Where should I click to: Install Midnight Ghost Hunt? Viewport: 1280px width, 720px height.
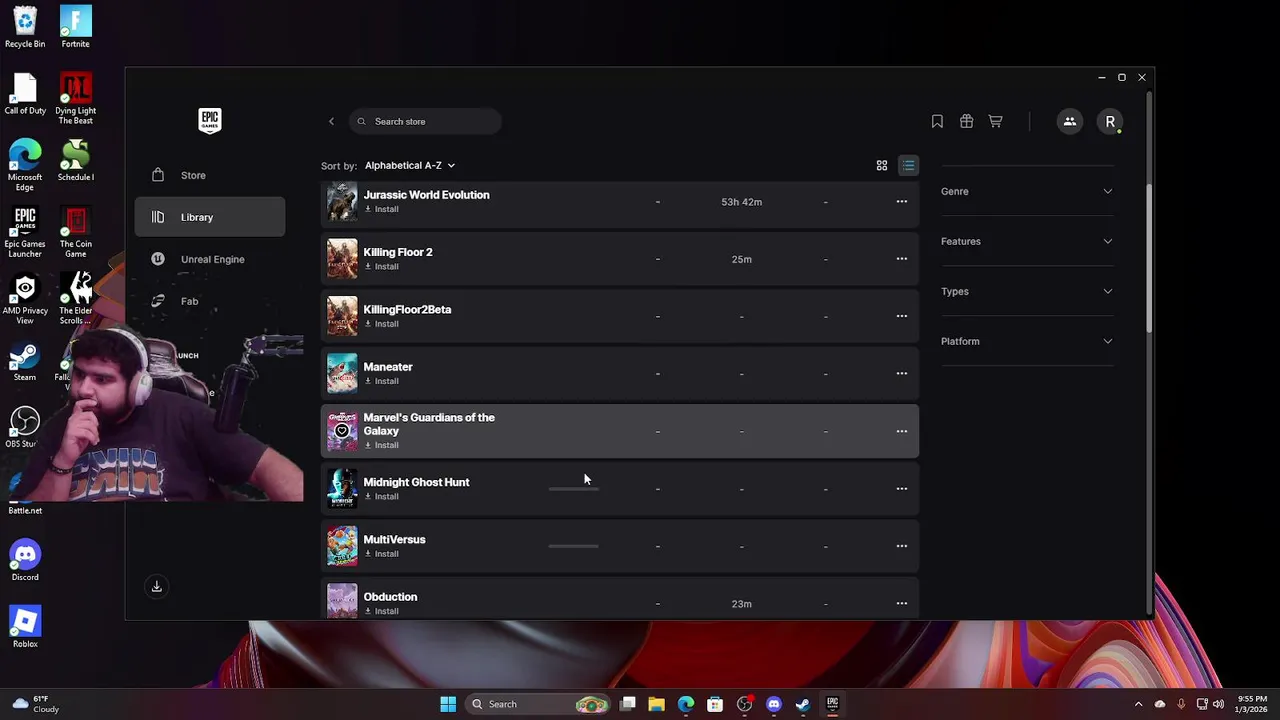pos(381,496)
